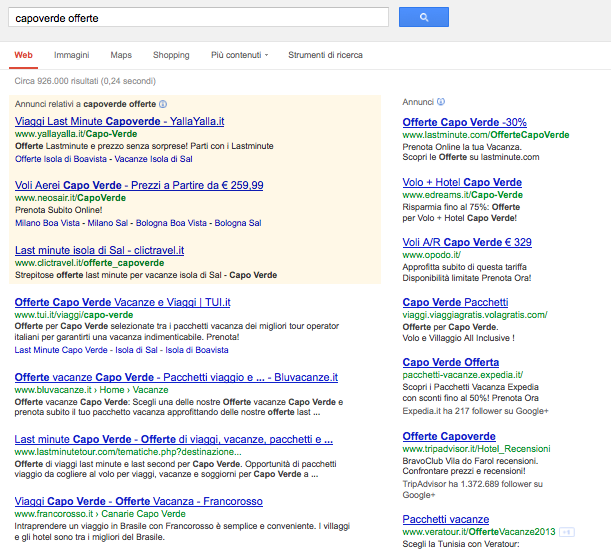Open 'Offerte Capo Verde Vacanze e Viaggi | TUI.it' result
Image resolution: width=611 pixels, height=549 pixels.
click(x=122, y=302)
